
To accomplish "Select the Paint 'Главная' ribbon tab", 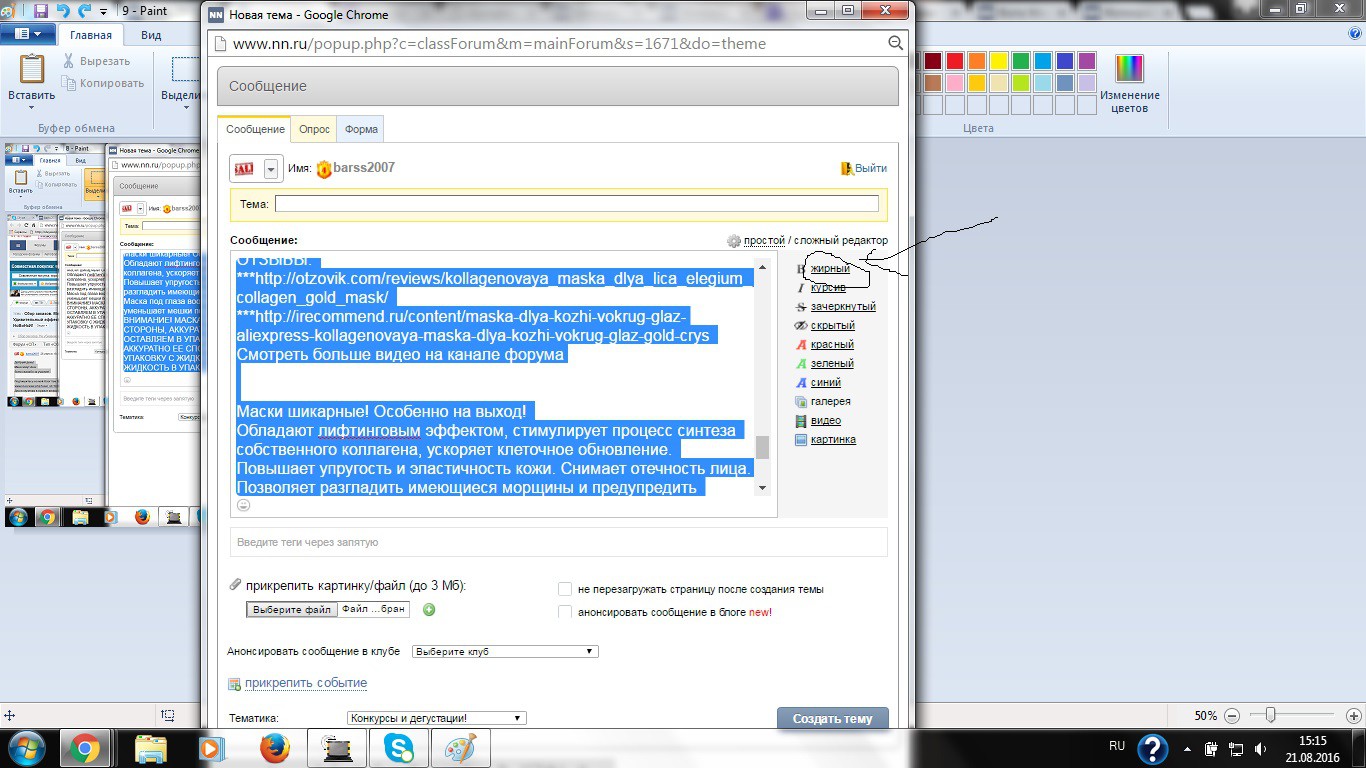I will coord(91,35).
